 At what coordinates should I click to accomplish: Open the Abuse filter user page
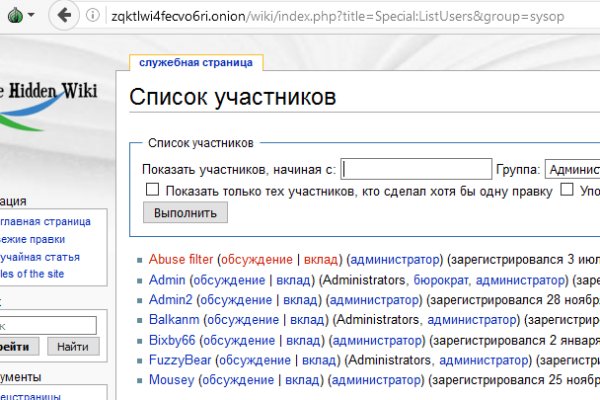pos(181,259)
